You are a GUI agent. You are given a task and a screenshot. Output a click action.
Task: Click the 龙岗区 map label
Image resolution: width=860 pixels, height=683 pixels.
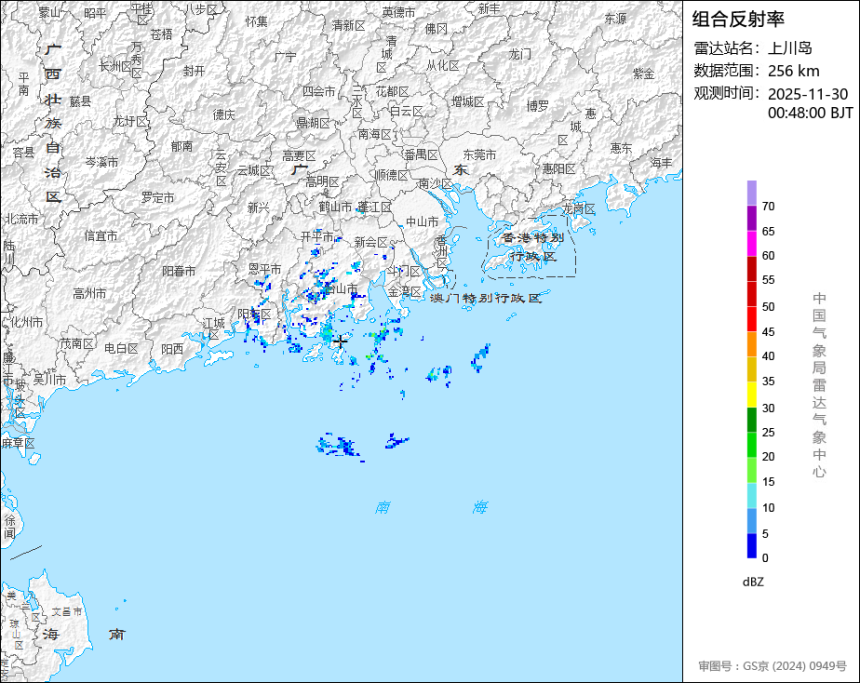pos(579,209)
